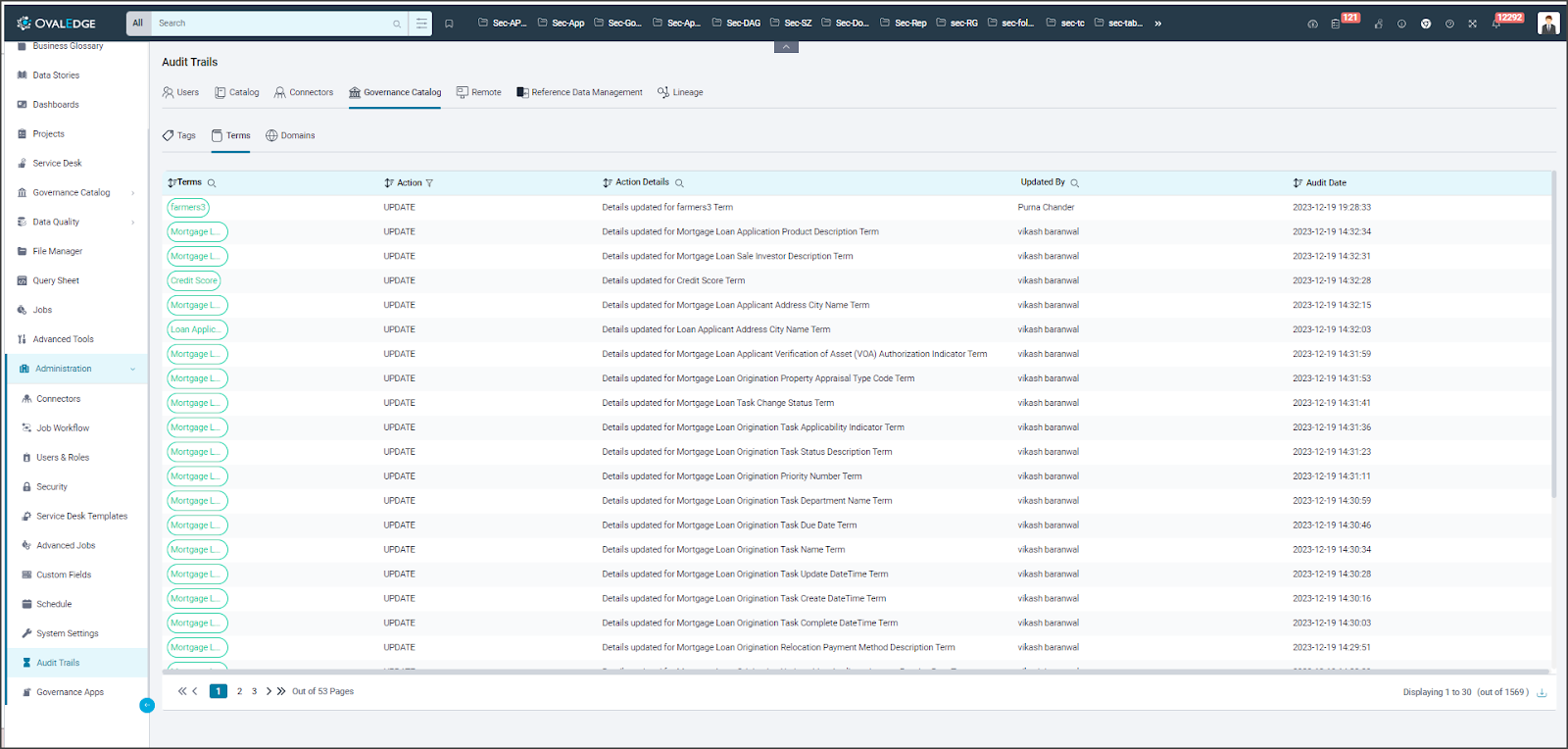Open the Sec-DAG bookmarked tab

pyautogui.click(x=736, y=24)
